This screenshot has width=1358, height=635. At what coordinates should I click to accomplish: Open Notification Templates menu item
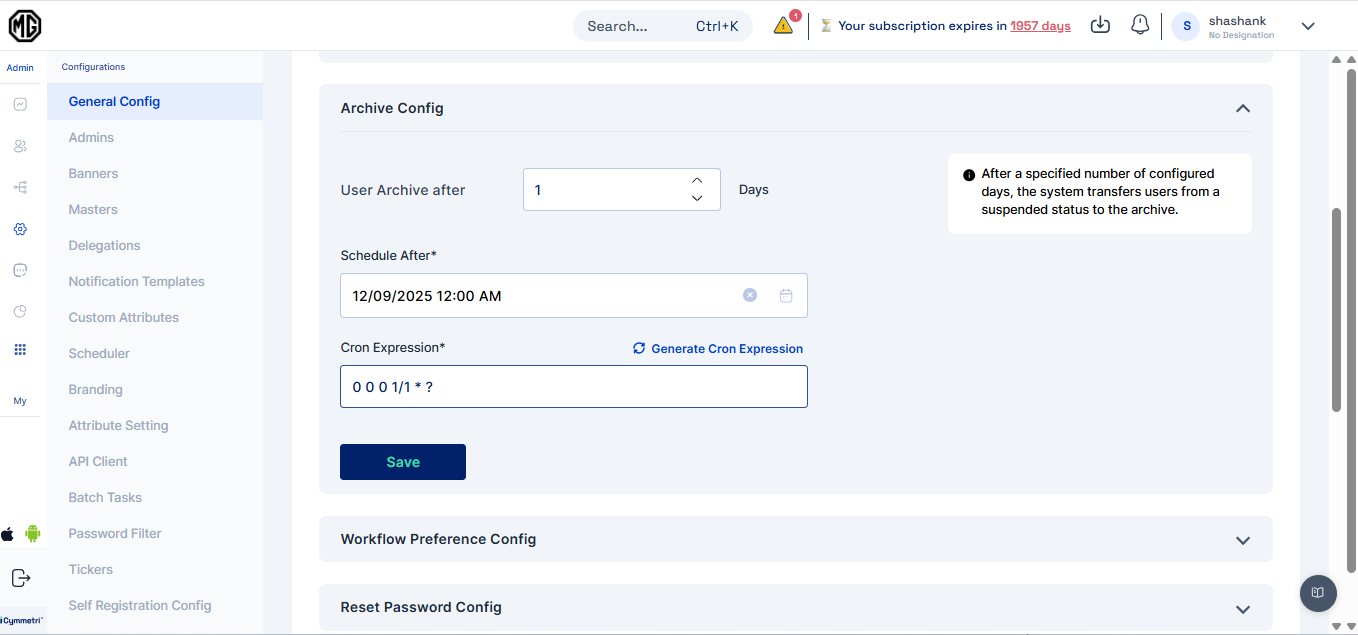[136, 281]
